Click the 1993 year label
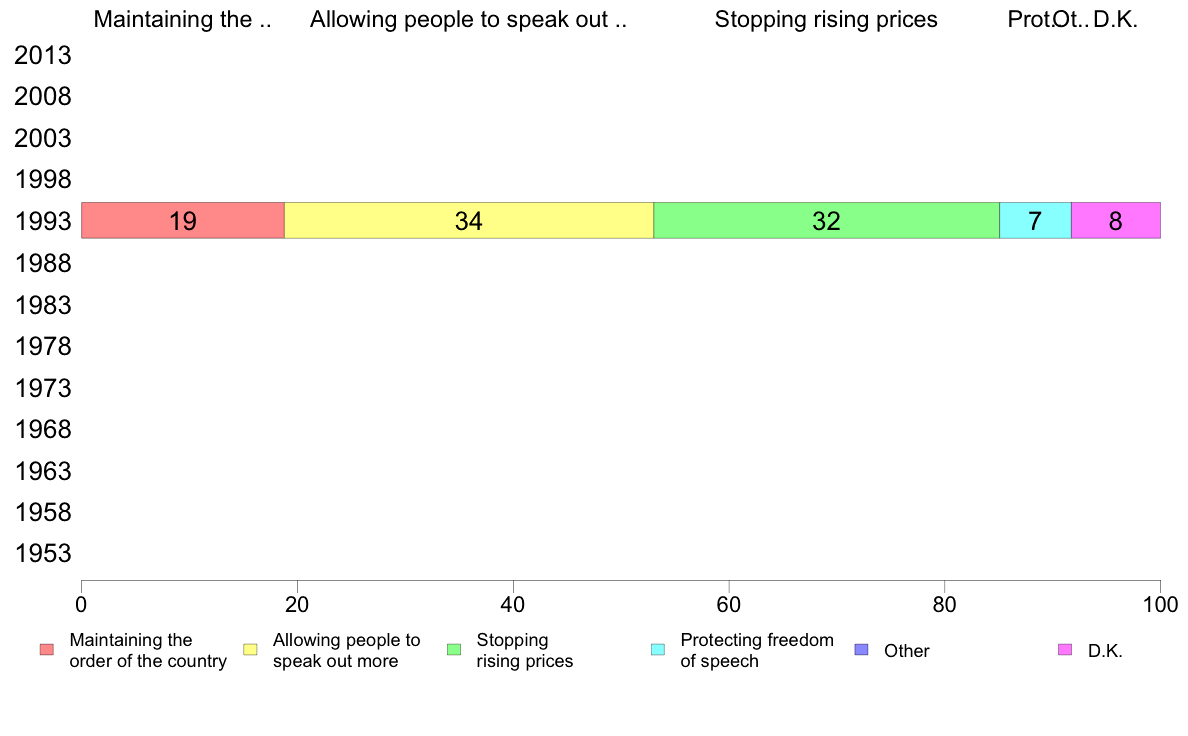1188x736 pixels. pyautogui.click(x=43, y=221)
